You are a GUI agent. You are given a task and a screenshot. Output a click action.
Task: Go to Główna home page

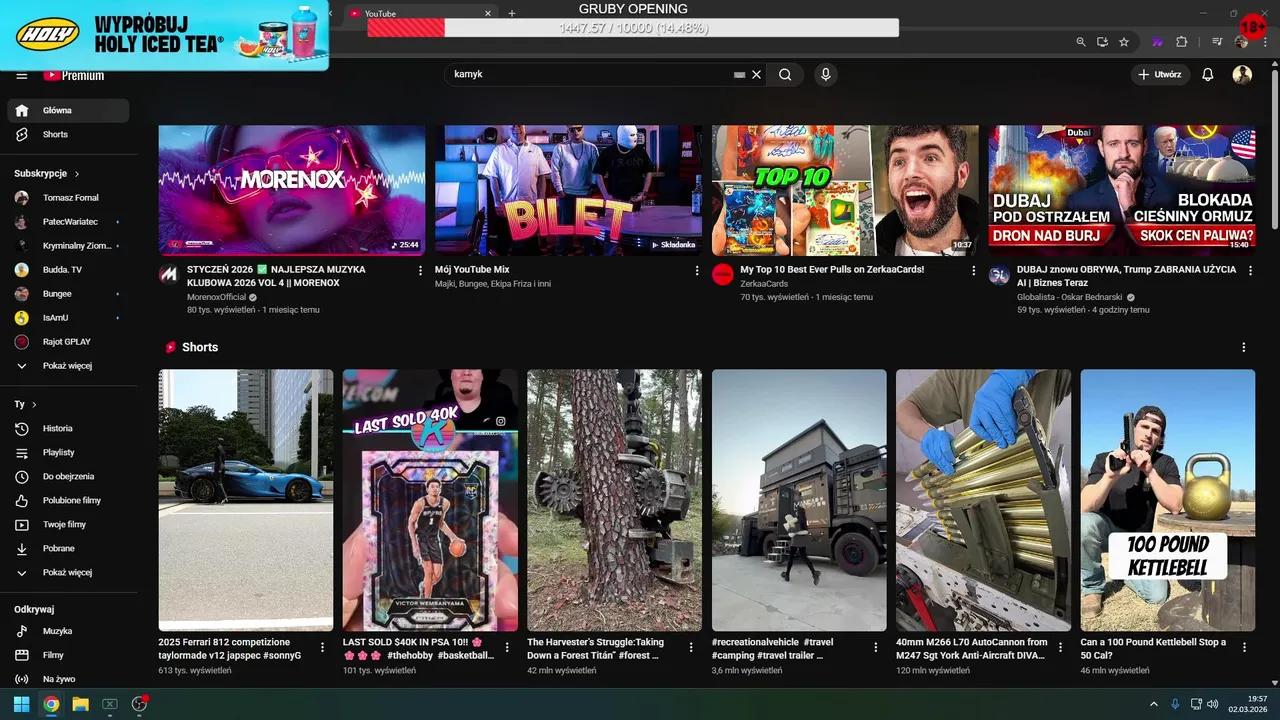click(x=68, y=110)
